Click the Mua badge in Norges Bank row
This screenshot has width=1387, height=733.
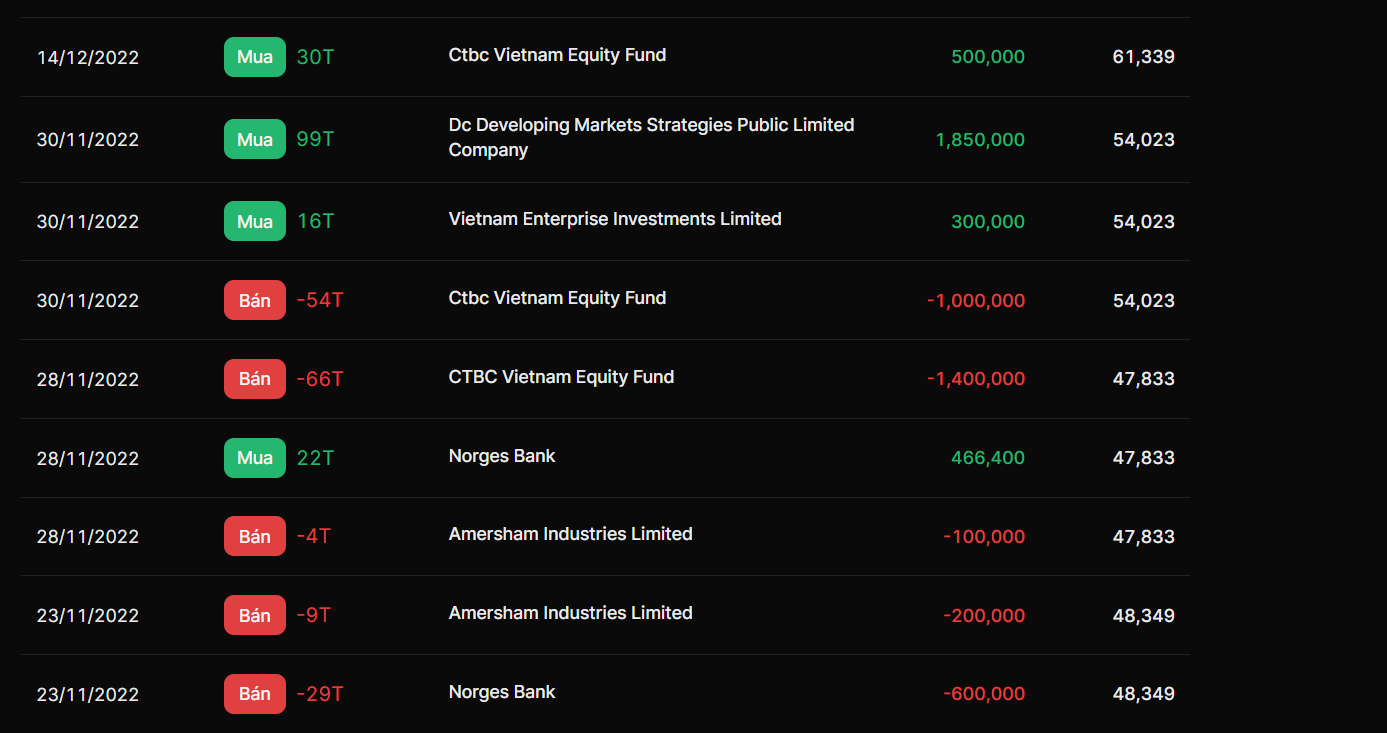tap(254, 458)
